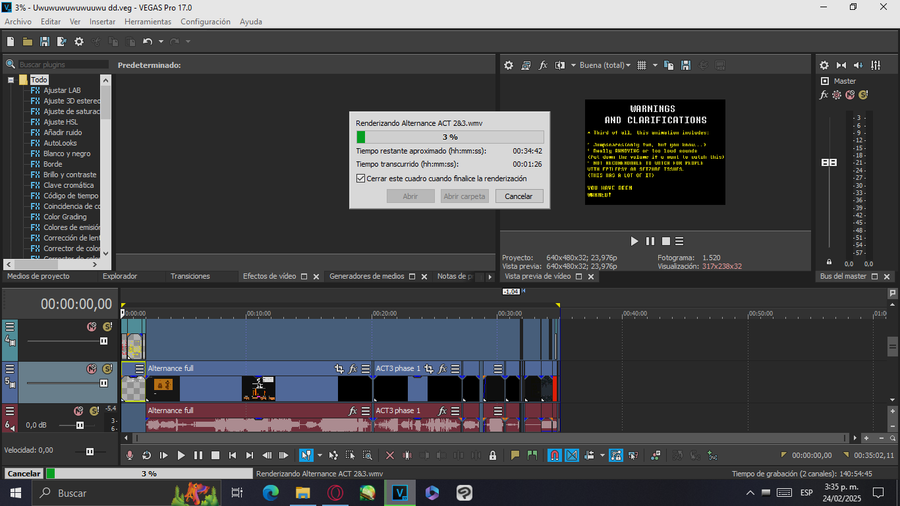Cancel rendering in the dialog

(518, 196)
